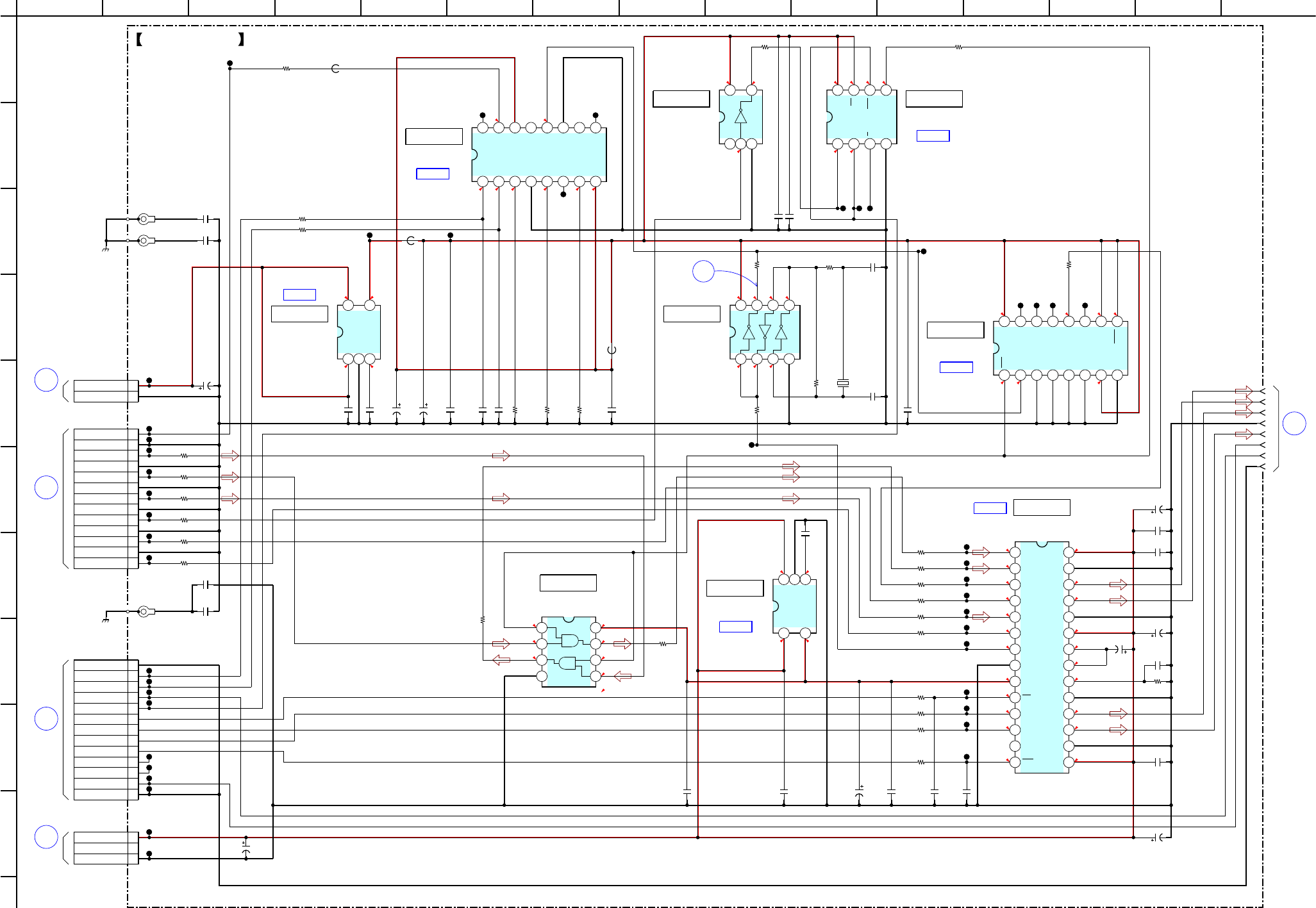Screen dimensions: 1316x908
Task: Select the blue circle beside bottom-left small connector
Action: pos(46,837)
